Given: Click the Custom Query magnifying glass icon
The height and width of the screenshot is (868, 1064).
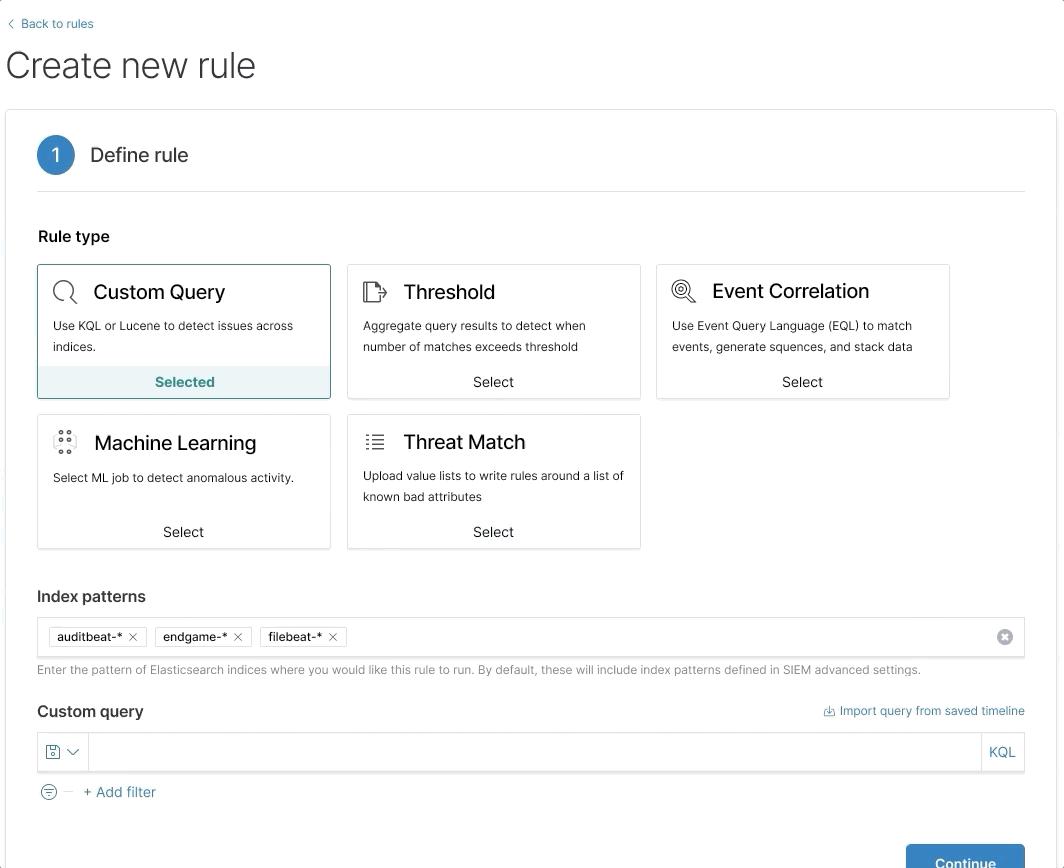Looking at the screenshot, I should (64, 291).
